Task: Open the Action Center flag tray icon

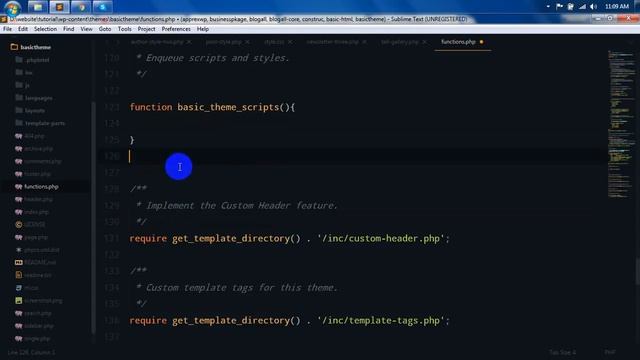Action: pos(559,7)
